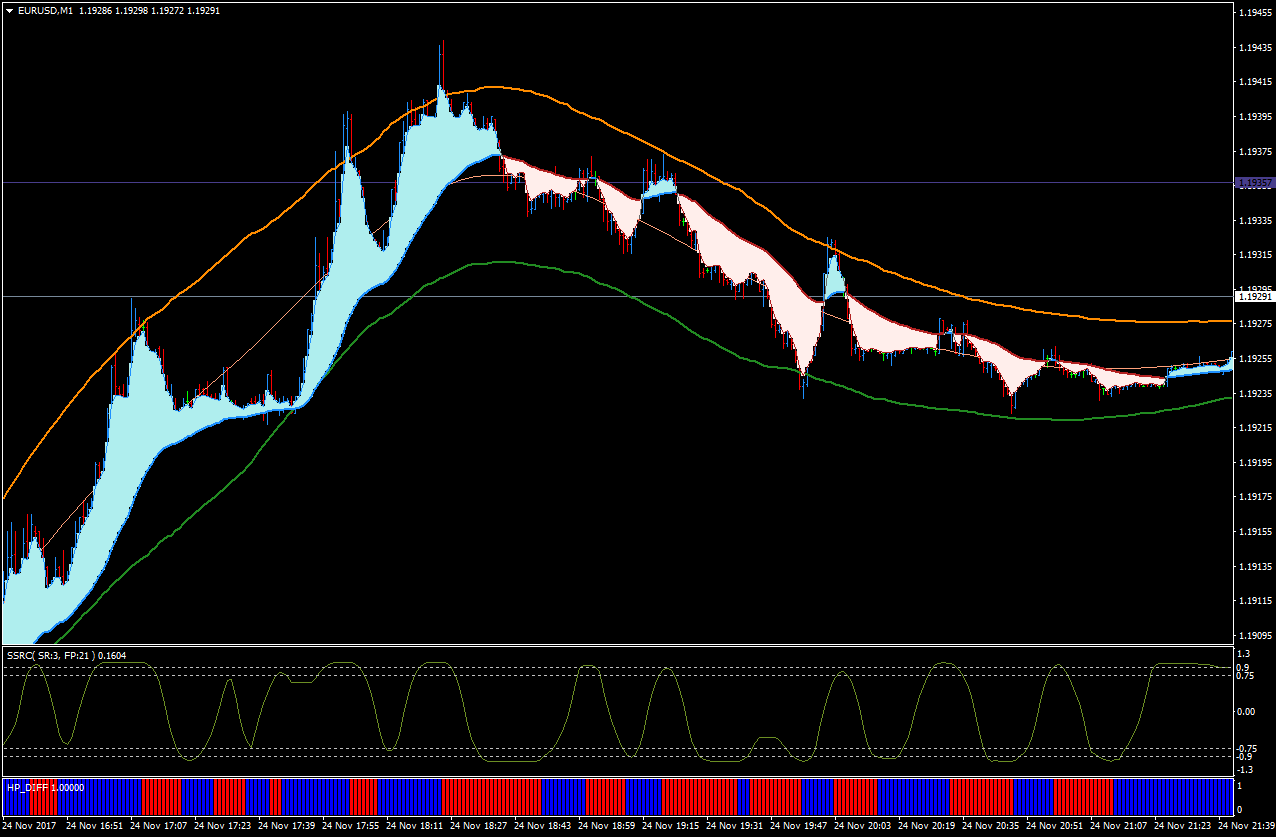Image resolution: width=1276 pixels, height=837 pixels.
Task: Click the 24 Nov 18:11 time label
Action: point(414,827)
